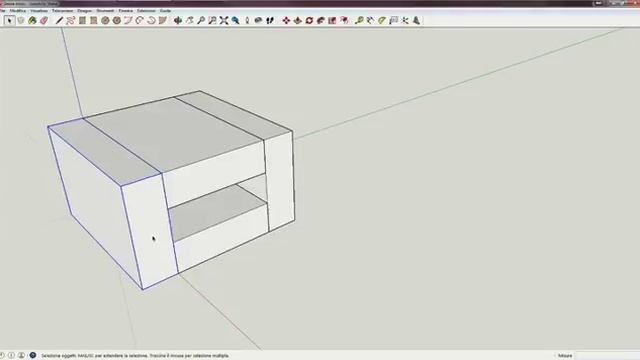Screen dimensions: 640x360
Task: Click the status bar person credits icon
Action: [x=22, y=356]
